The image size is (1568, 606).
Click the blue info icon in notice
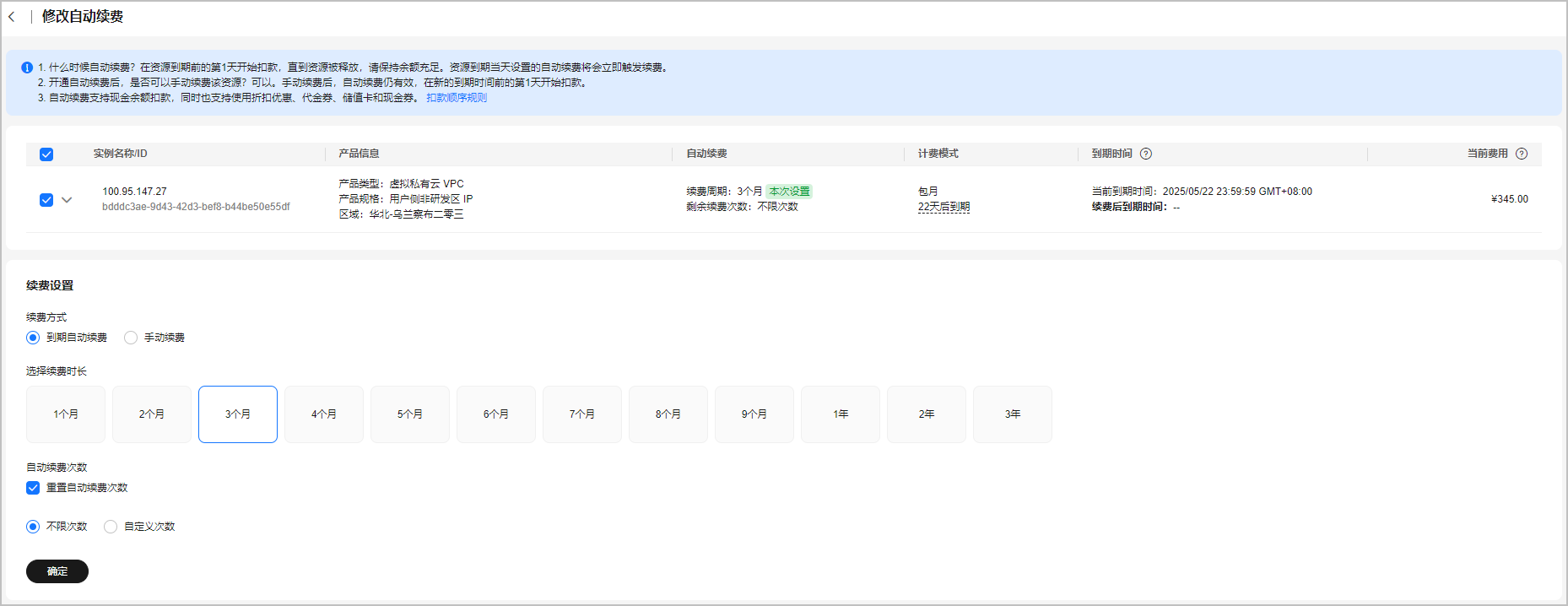click(27, 68)
